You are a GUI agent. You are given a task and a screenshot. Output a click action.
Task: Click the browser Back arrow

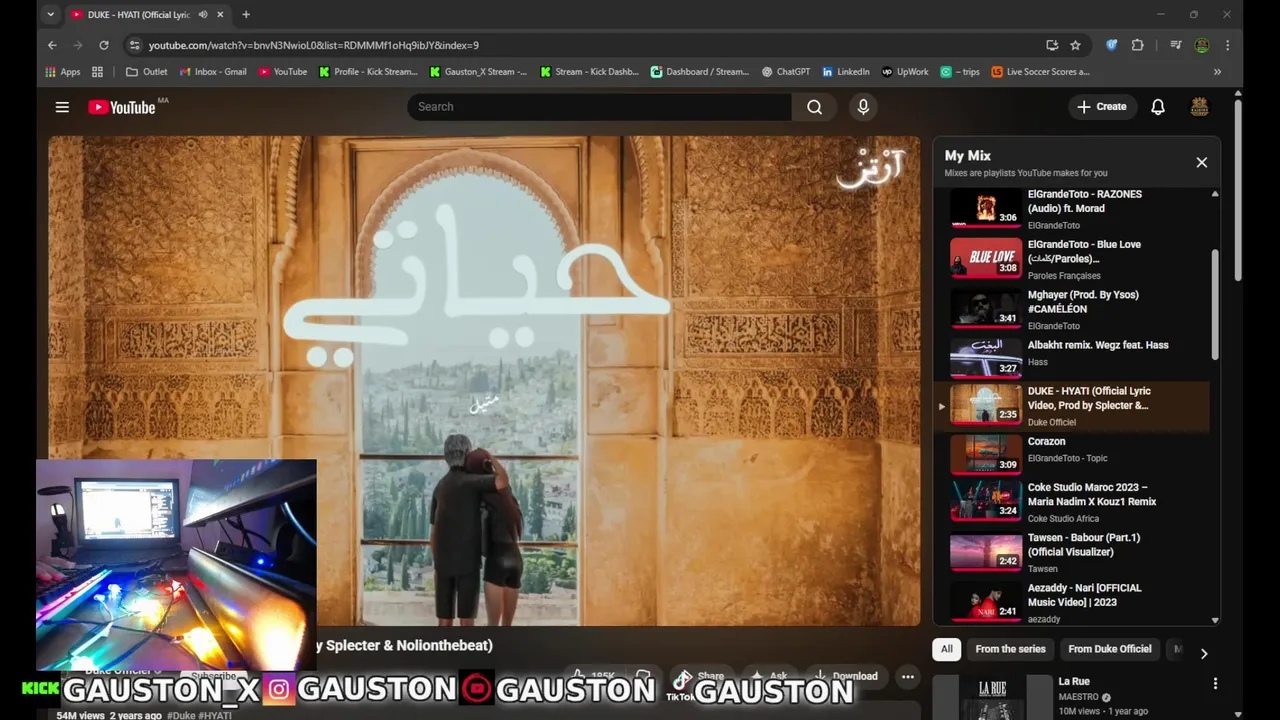[x=52, y=45]
